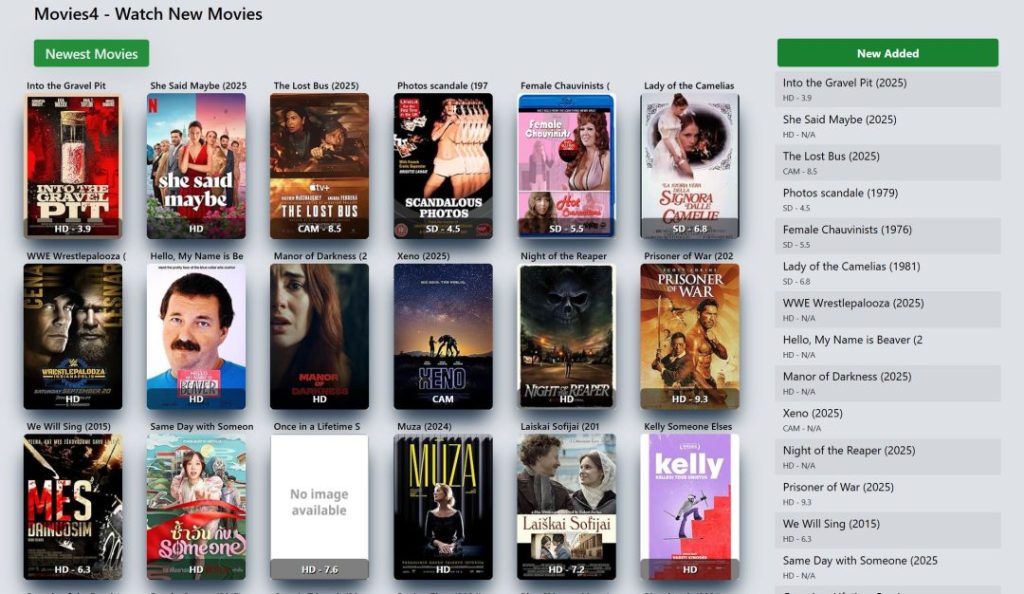Open the Kelly Someone Else's poster
The height and width of the screenshot is (594, 1024).
(x=690, y=507)
